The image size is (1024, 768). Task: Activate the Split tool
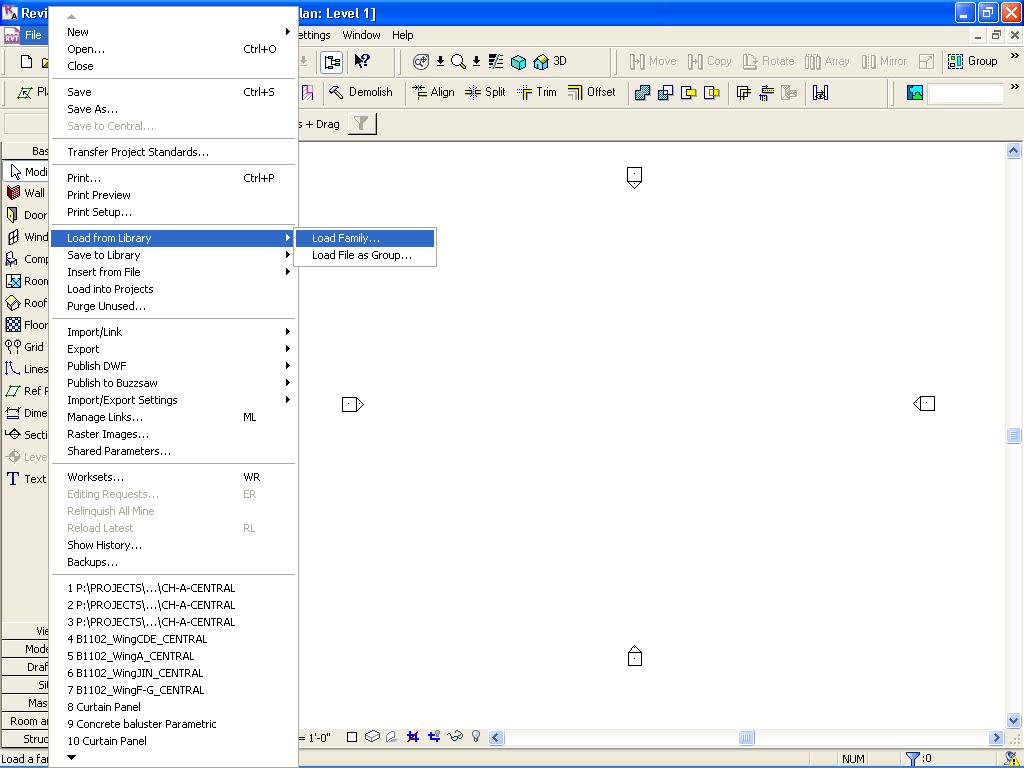click(485, 92)
